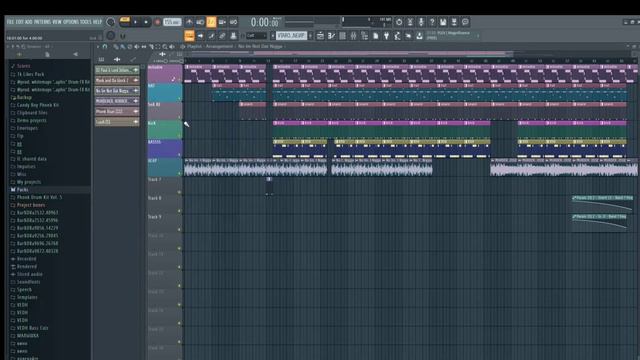Open the EDIT menu
Viewport: 640px width, 360px height.
tap(20, 22)
